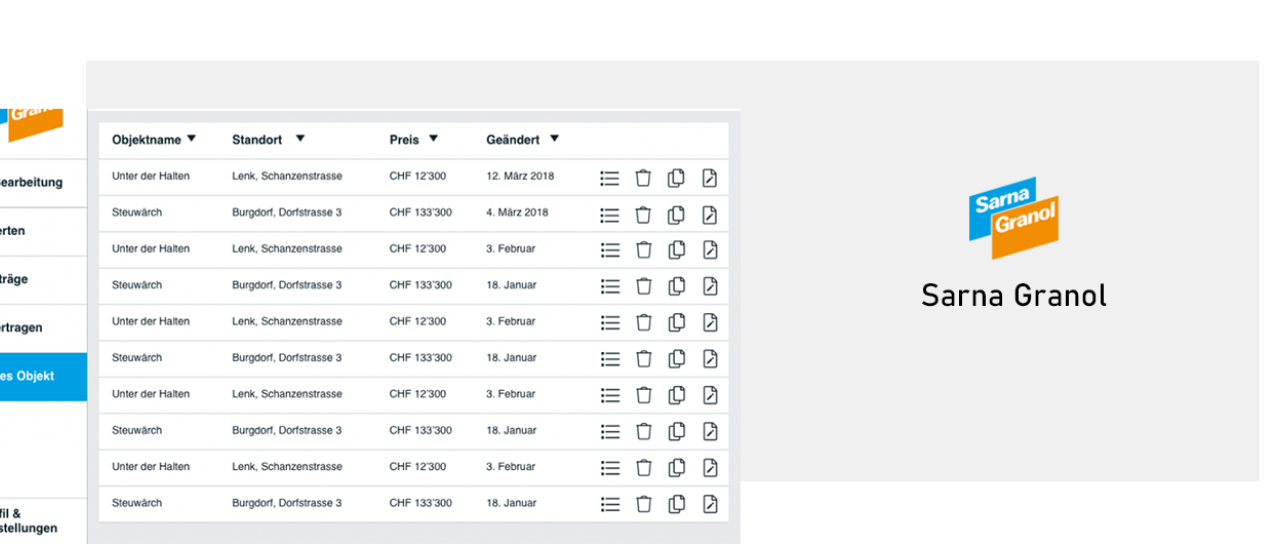Copy the 4. März 2018 object
Image resolution: width=1280 pixels, height=544 pixels.
677,214
